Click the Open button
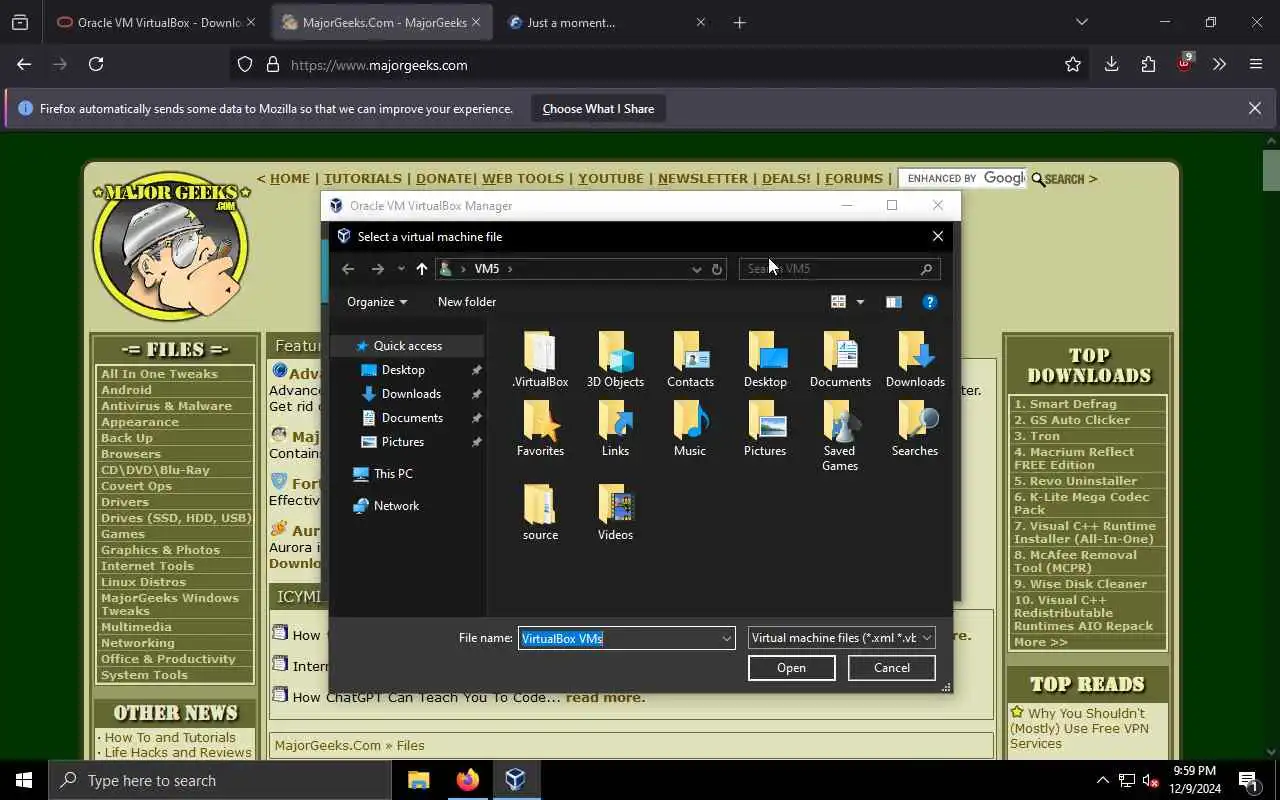 pos(791,668)
